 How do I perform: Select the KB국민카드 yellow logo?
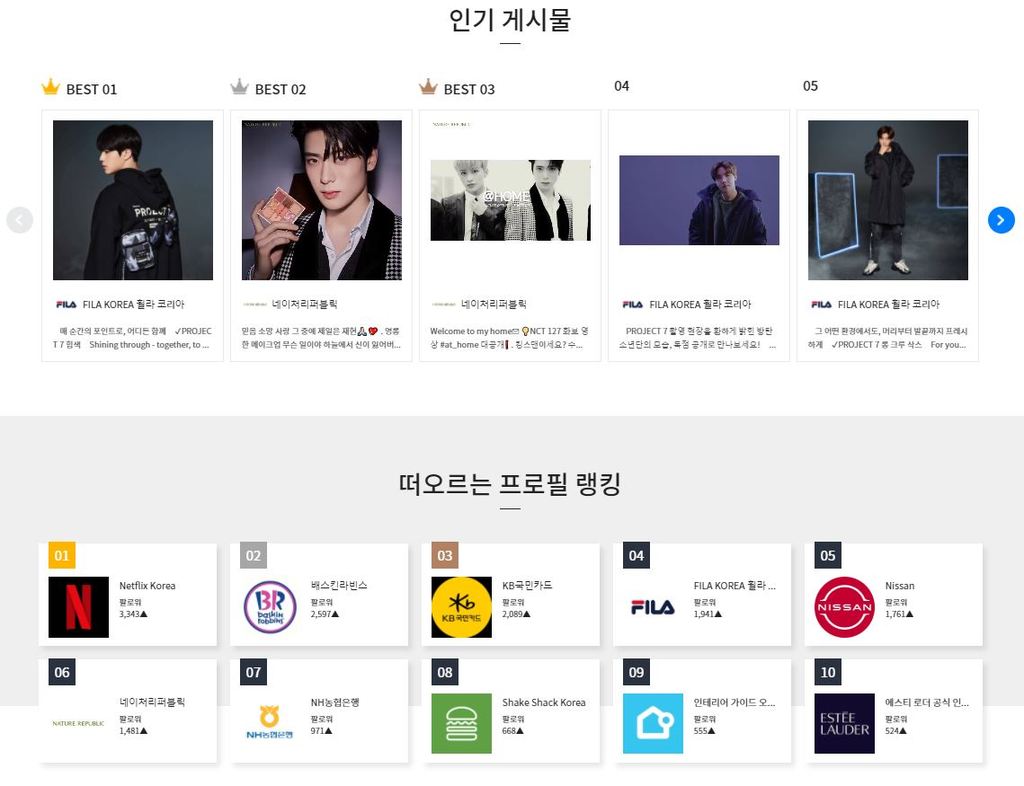click(462, 607)
